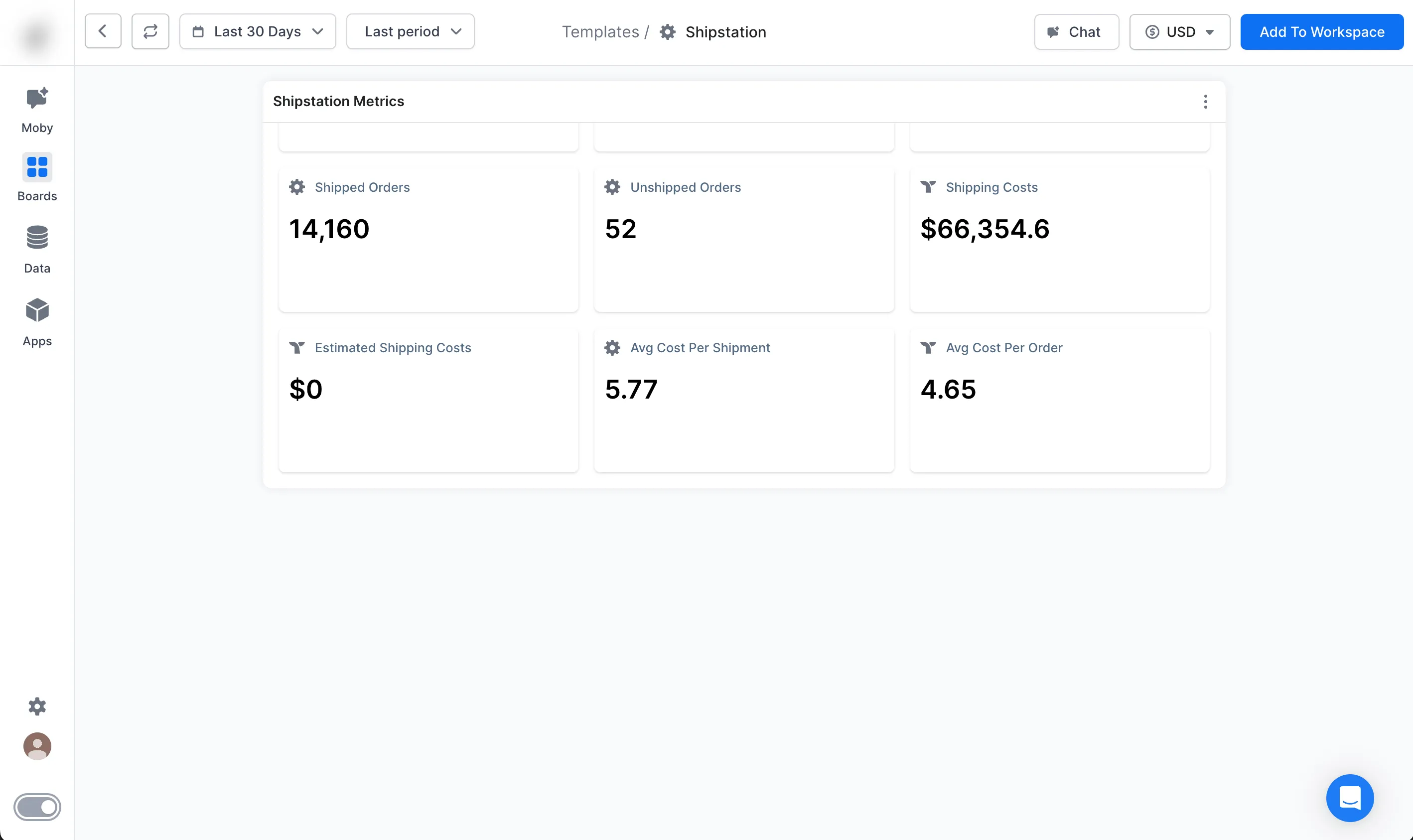Open the USD currency dropdown
1413x840 pixels.
pos(1179,32)
